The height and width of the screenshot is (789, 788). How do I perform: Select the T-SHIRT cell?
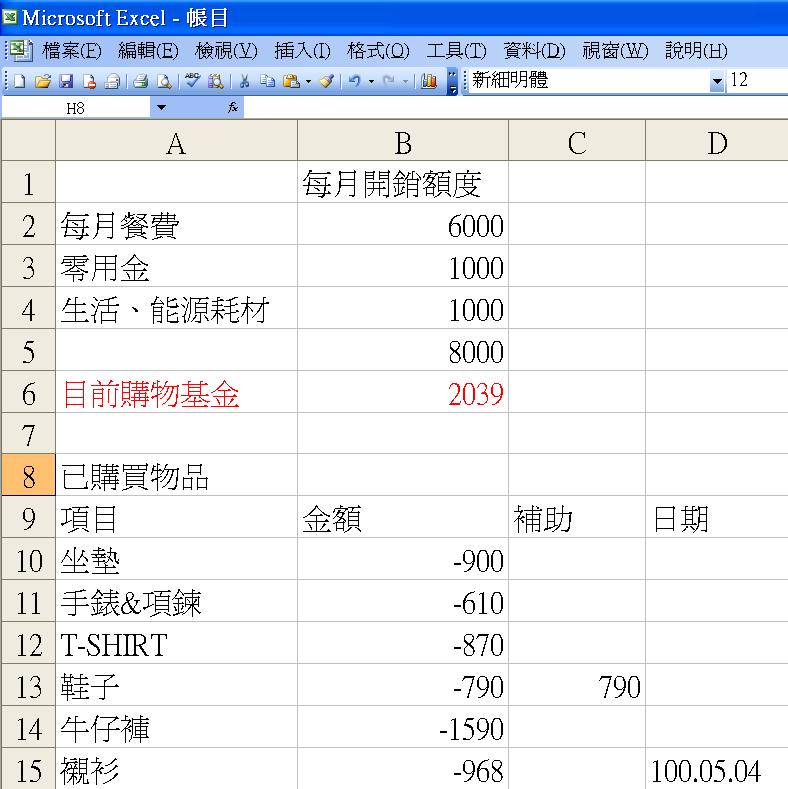click(176, 643)
